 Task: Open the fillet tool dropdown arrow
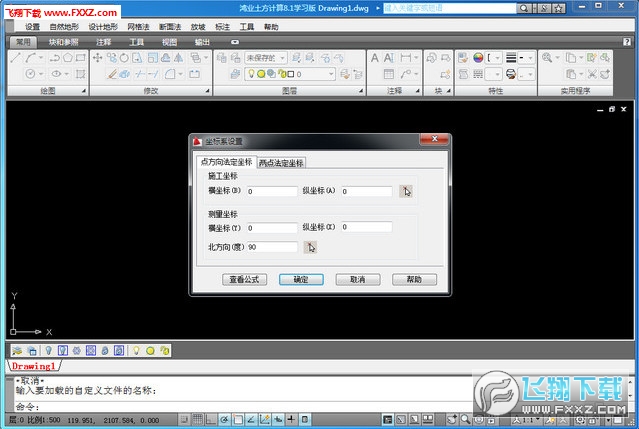pos(181,74)
